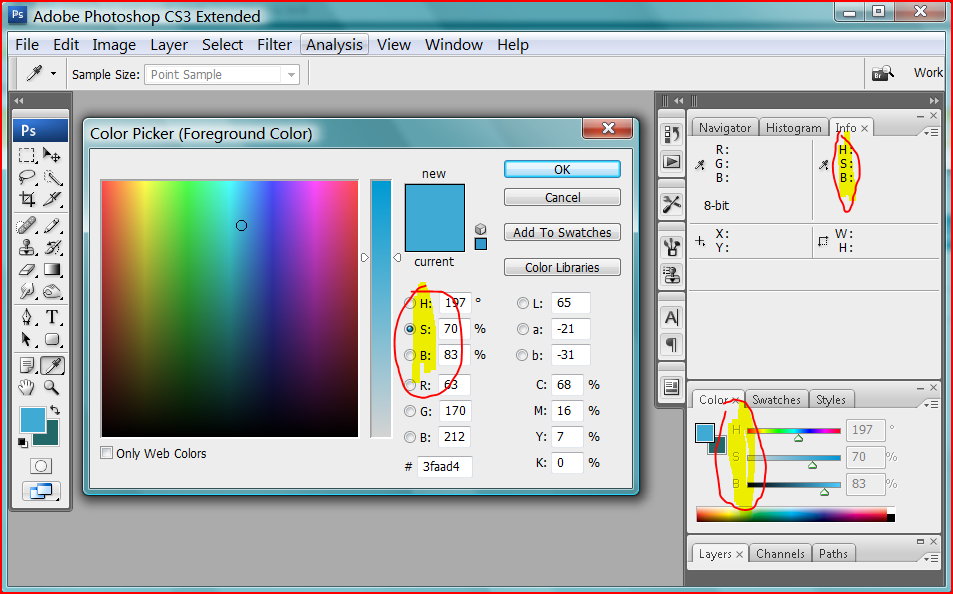The width and height of the screenshot is (953, 594).
Task: Open the Character panel icon
Action: (x=671, y=316)
